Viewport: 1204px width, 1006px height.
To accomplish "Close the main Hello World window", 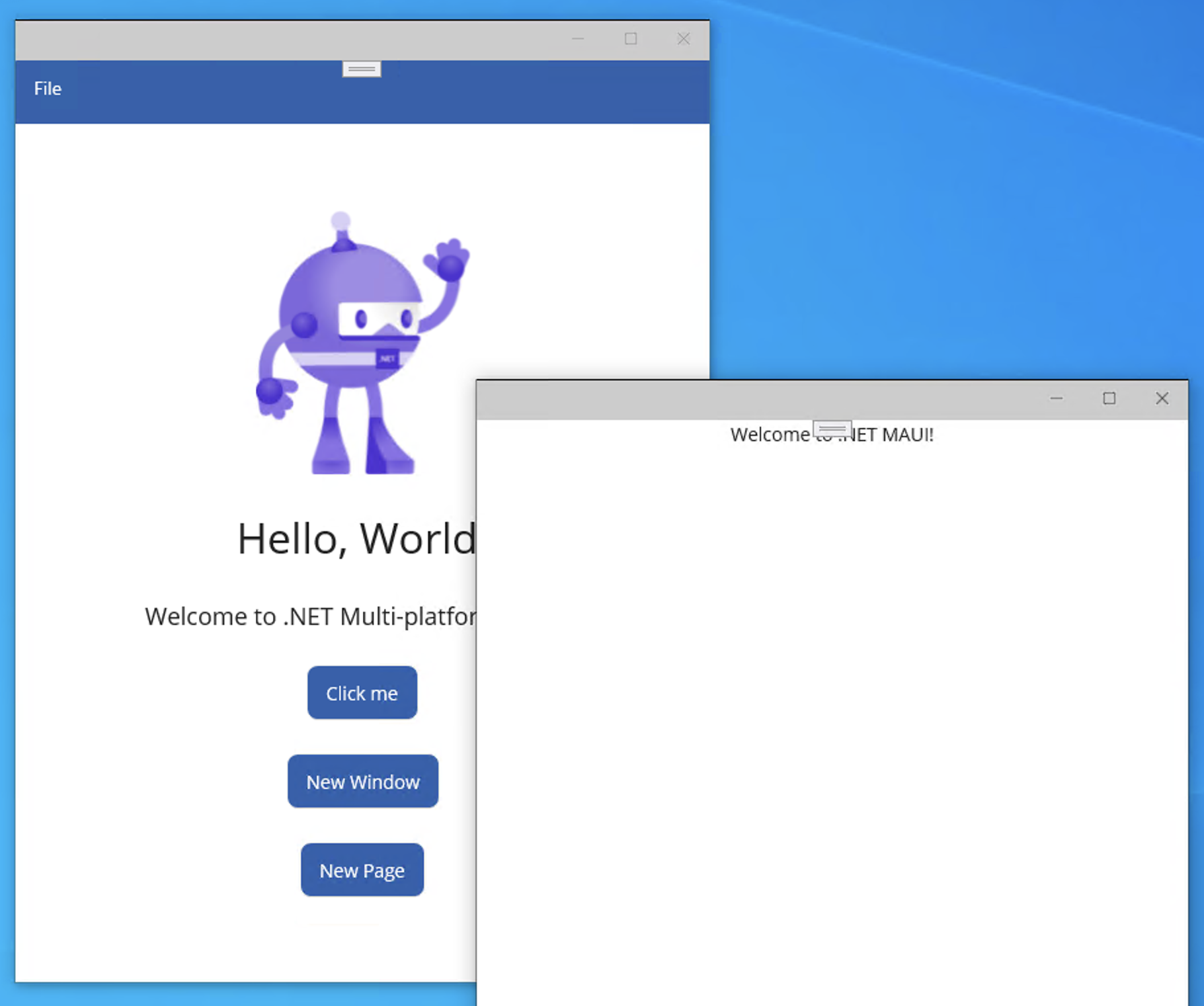I will [x=684, y=39].
